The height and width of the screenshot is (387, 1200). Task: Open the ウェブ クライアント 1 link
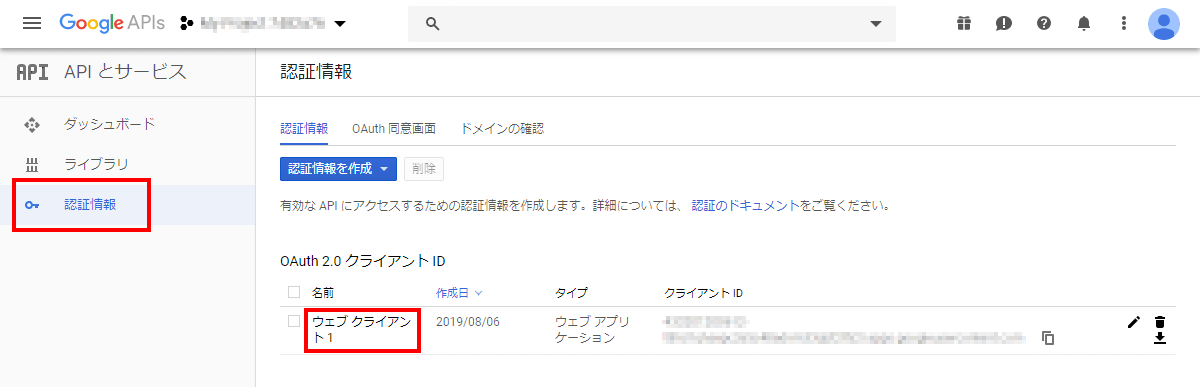click(361, 329)
